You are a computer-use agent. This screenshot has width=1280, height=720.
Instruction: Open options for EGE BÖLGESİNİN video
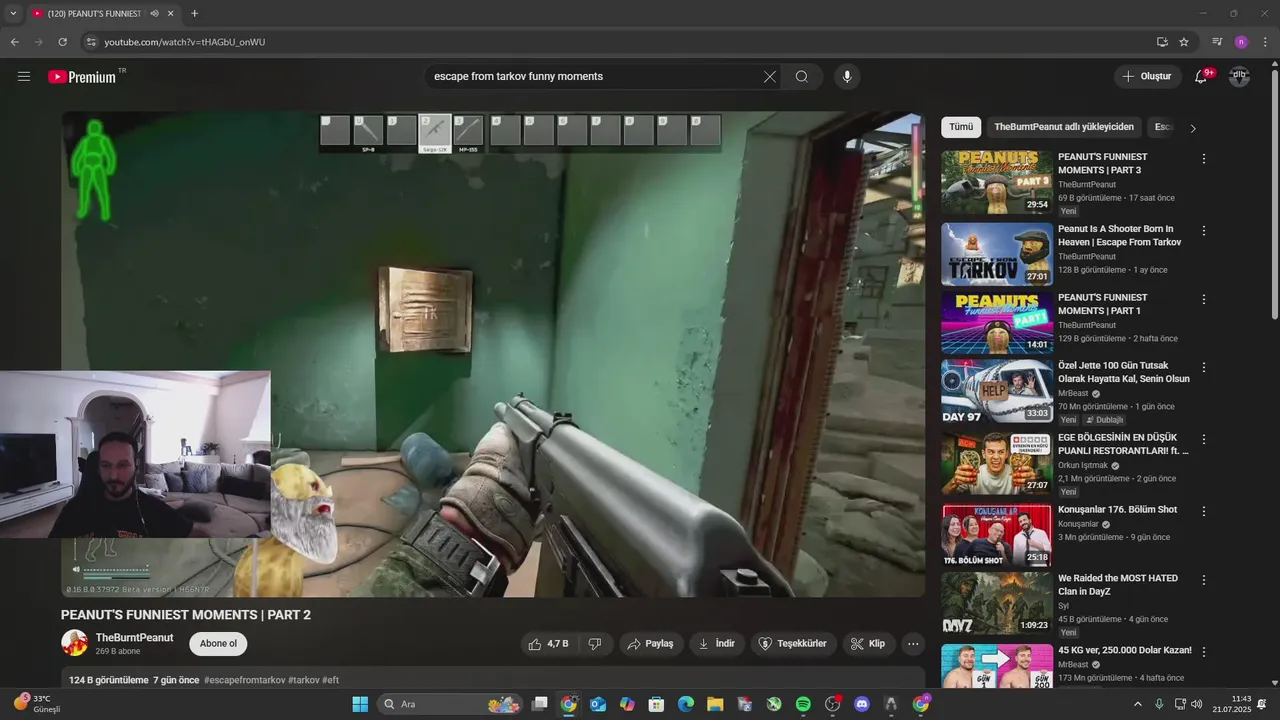(x=1204, y=439)
